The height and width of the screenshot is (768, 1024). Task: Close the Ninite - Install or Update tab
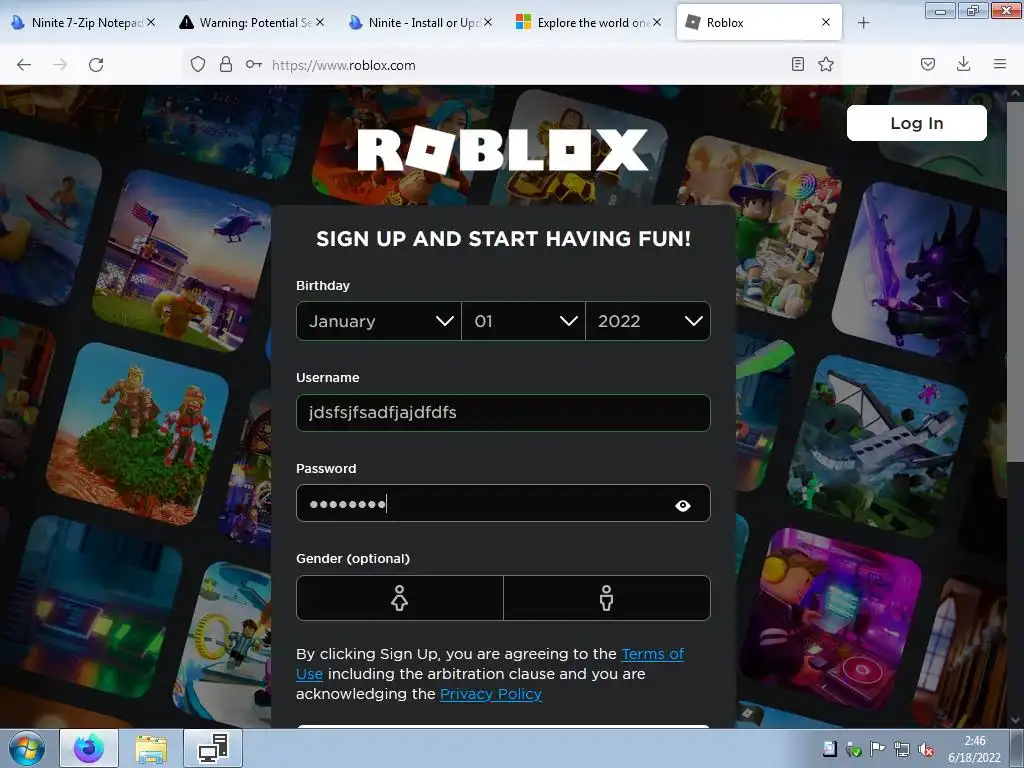(x=488, y=22)
